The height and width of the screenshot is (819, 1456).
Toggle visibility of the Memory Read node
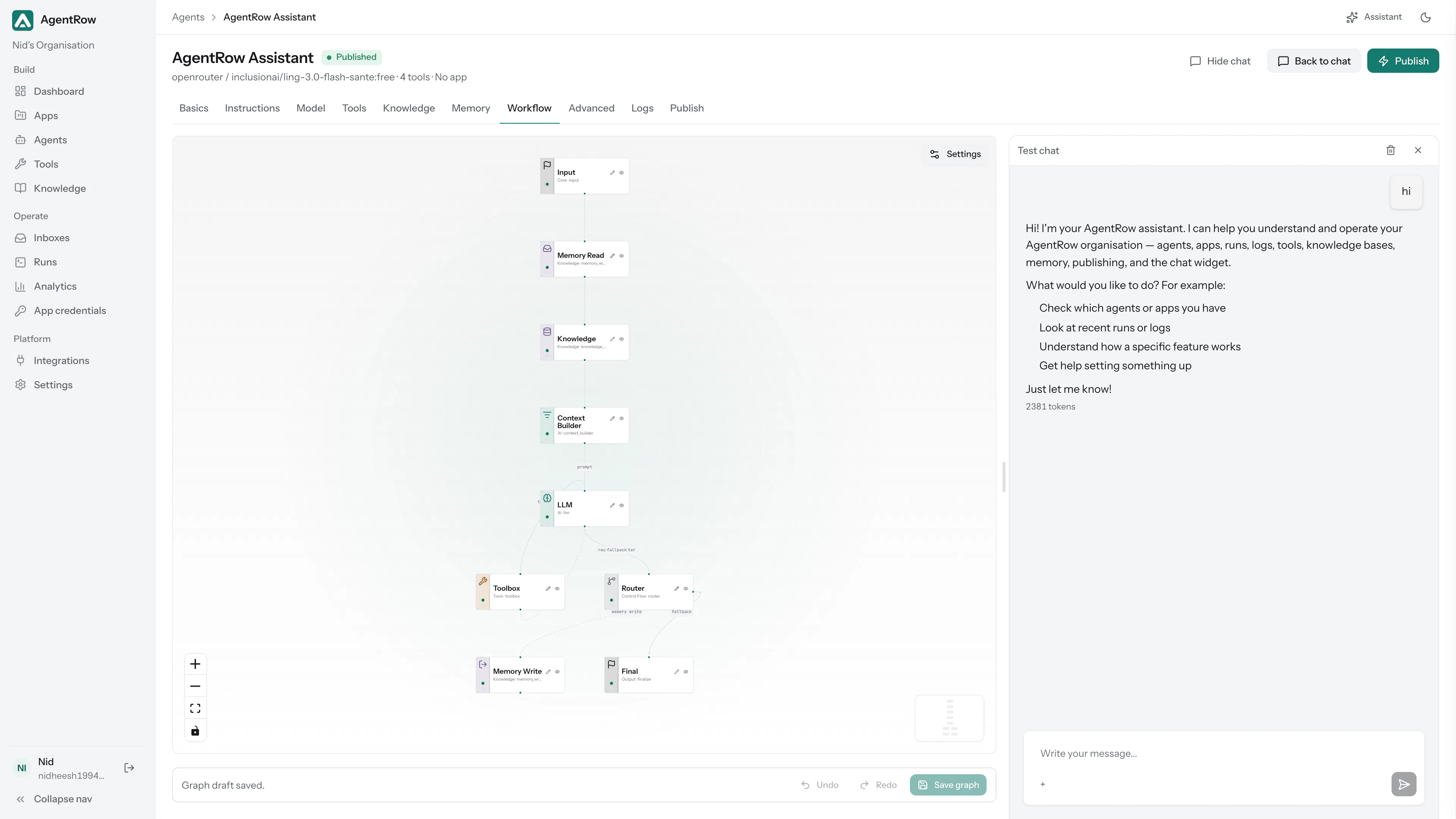point(621,256)
